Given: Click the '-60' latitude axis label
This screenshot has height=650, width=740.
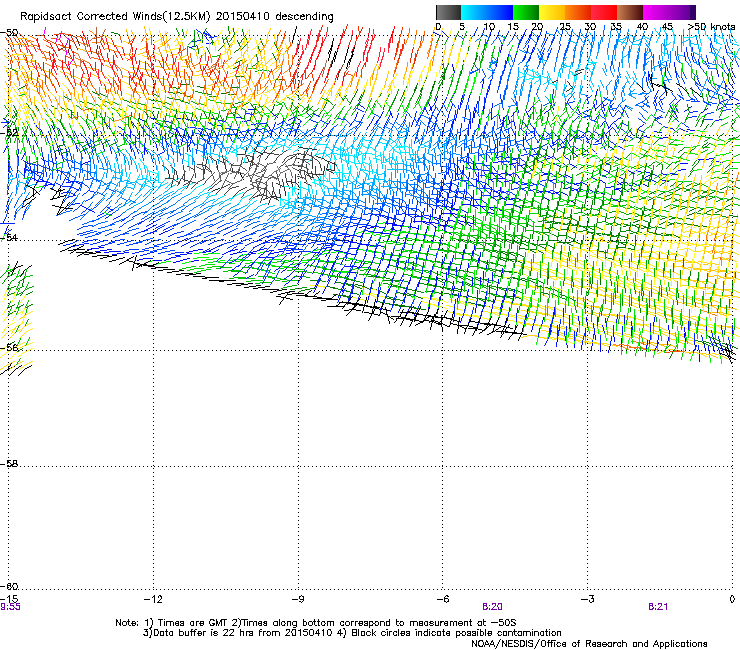Looking at the screenshot, I should (9, 586).
